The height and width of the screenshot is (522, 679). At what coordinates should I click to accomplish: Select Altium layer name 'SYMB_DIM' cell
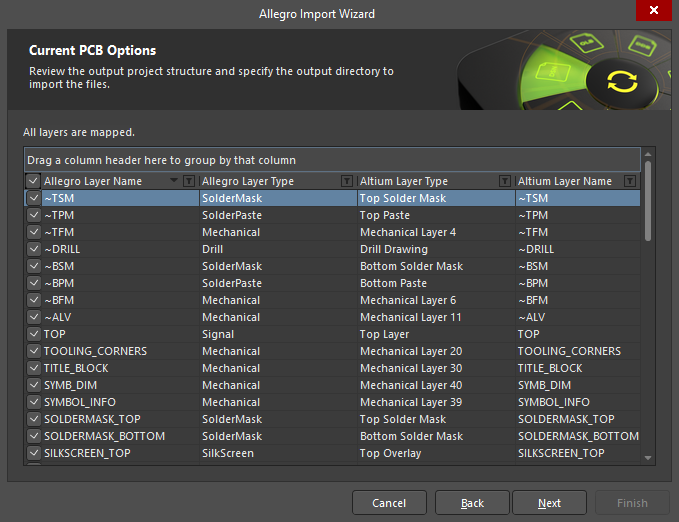(578, 385)
